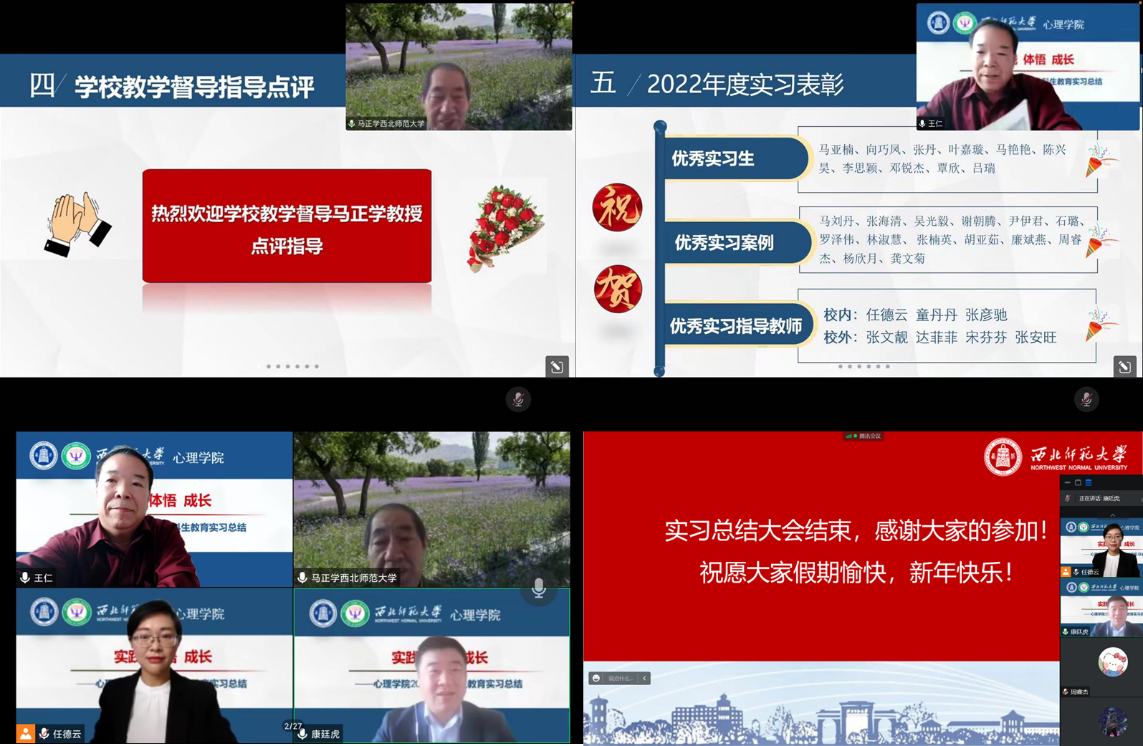Click the 正在讲话 speaker indicator in the sidebar

[x=1098, y=498]
